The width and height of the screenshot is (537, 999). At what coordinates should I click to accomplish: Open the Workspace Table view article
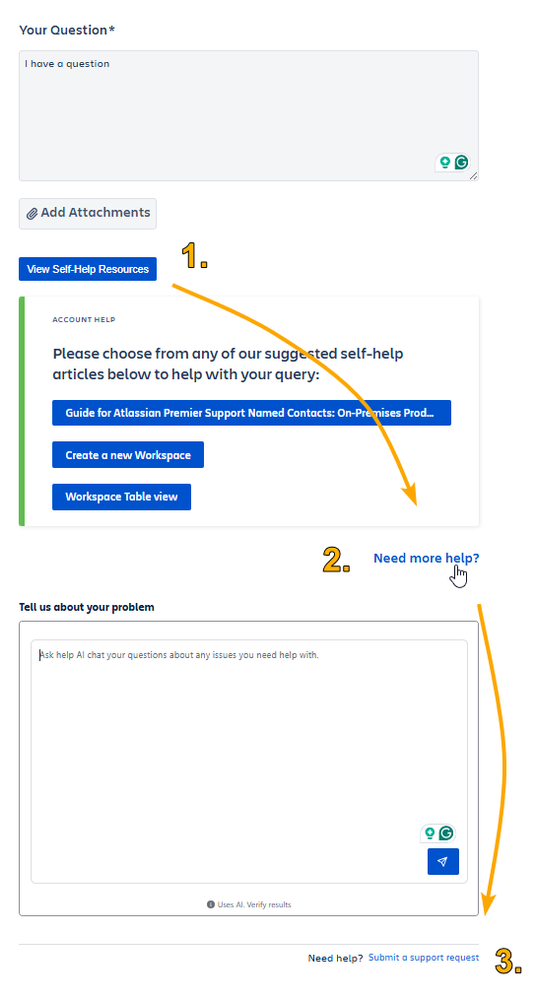click(x=122, y=497)
